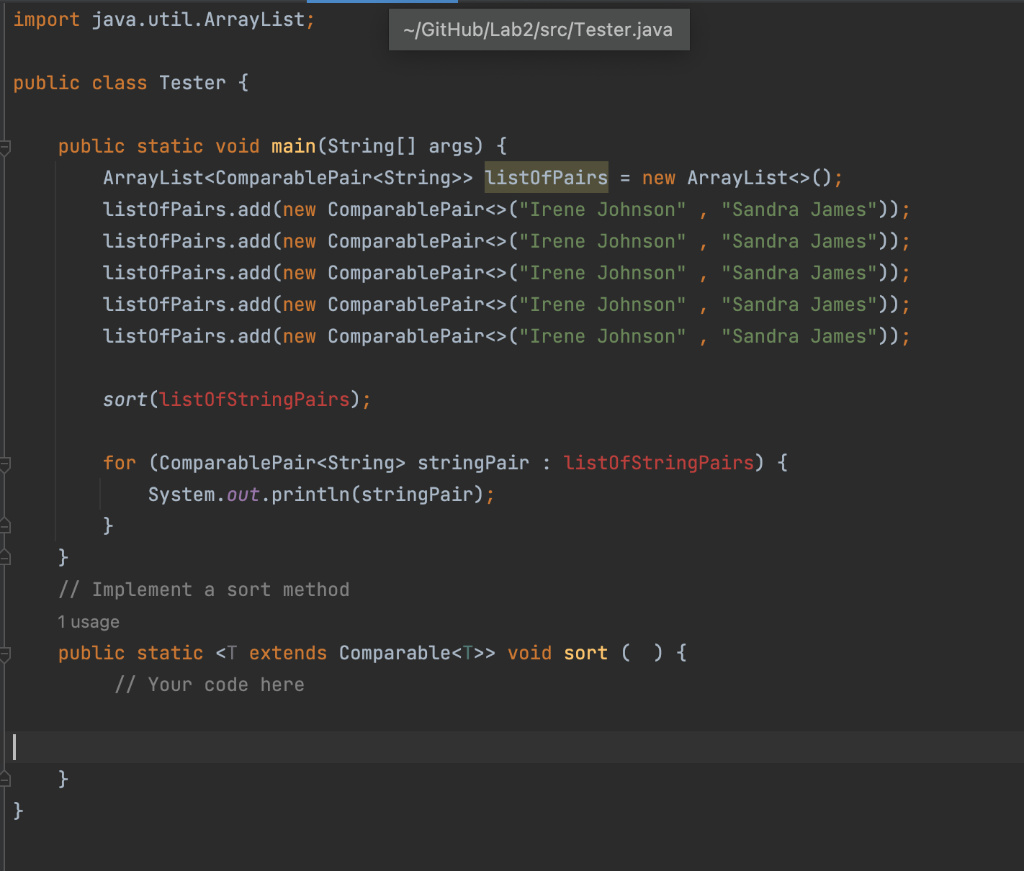
Task: Click the 'main' method name
Action: (294, 146)
